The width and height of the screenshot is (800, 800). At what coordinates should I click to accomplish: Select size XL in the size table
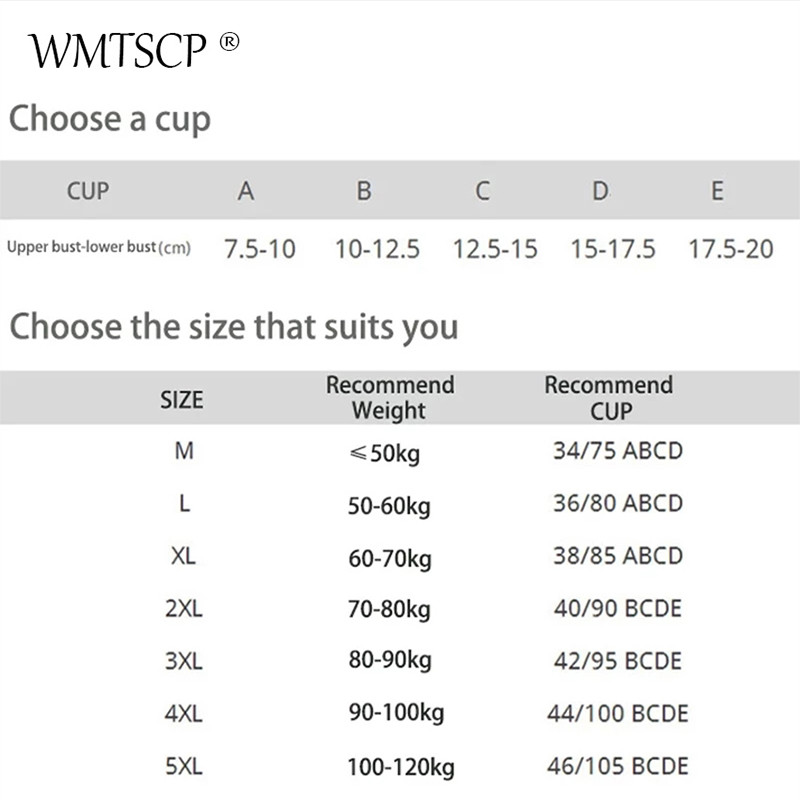[183, 556]
